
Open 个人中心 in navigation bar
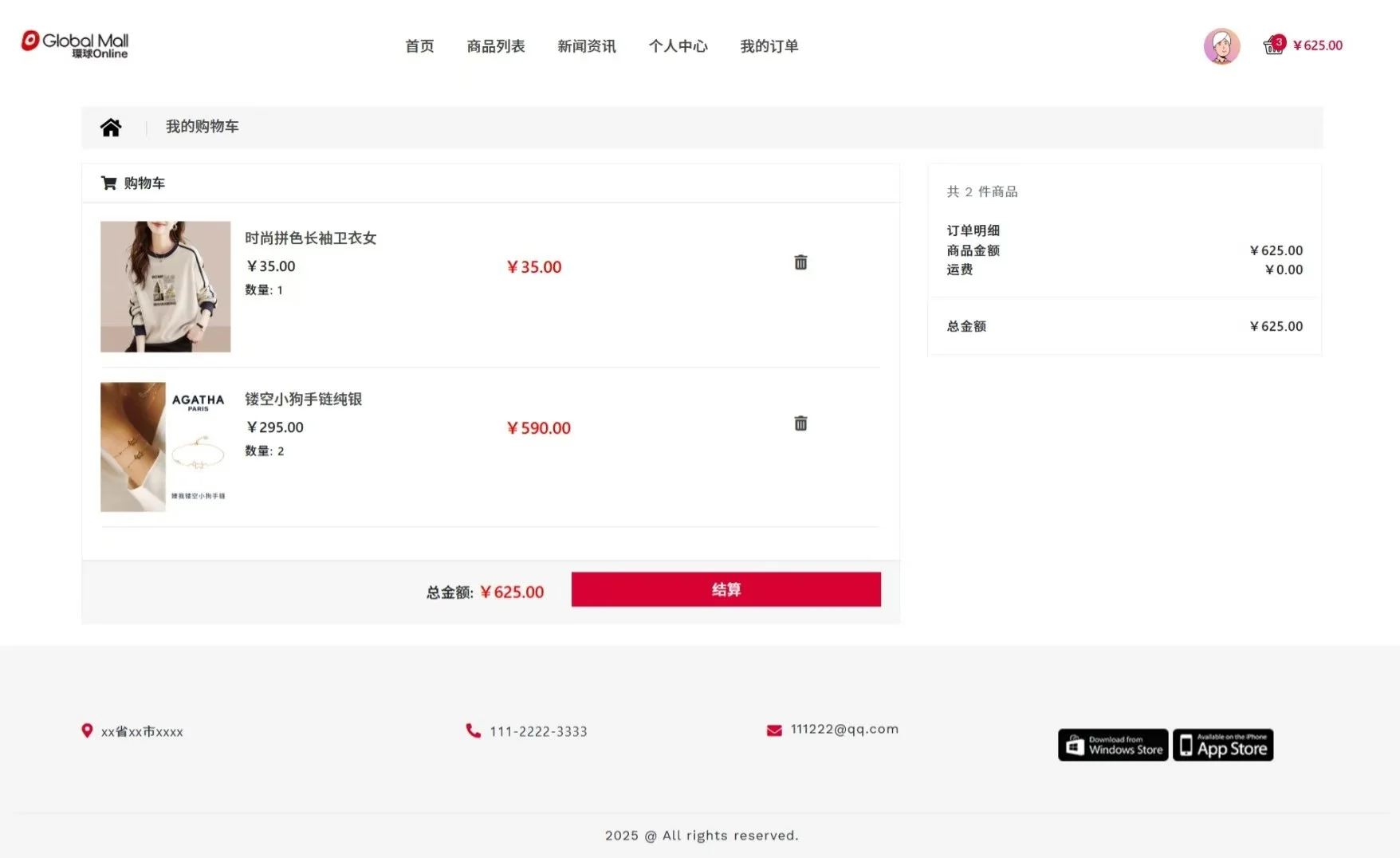678,46
